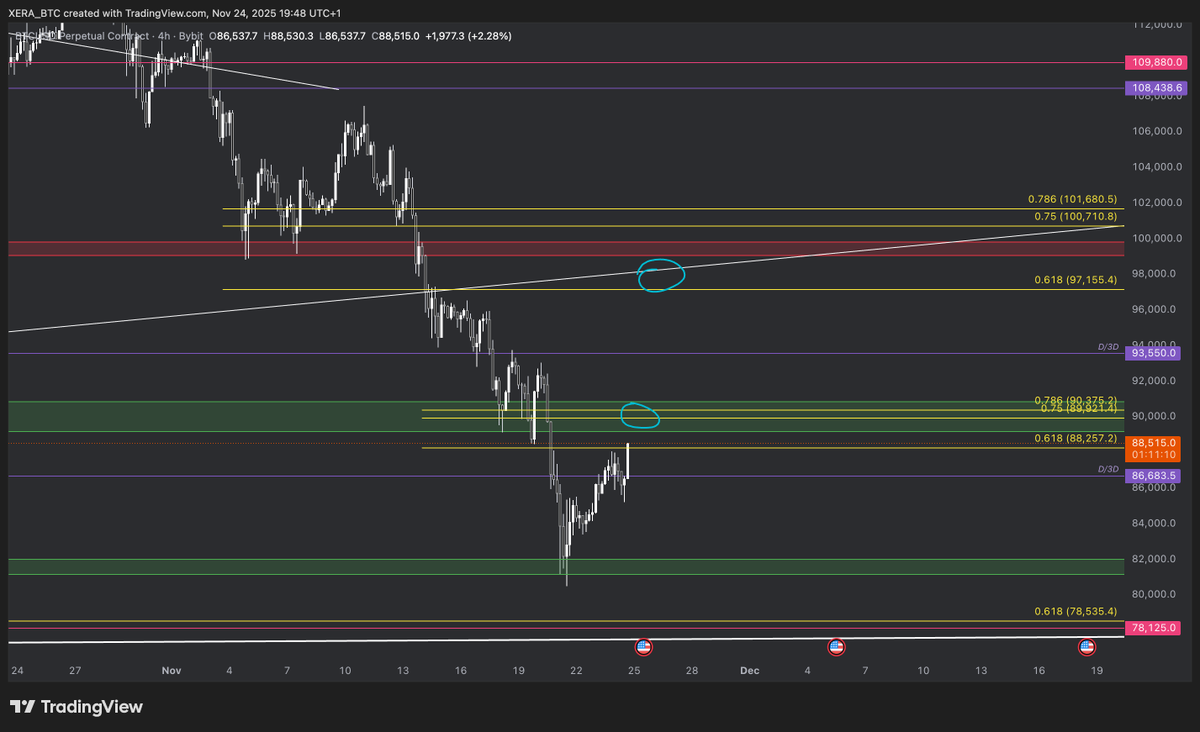Click the D/3D label above 86,683.5

[x=1108, y=468]
